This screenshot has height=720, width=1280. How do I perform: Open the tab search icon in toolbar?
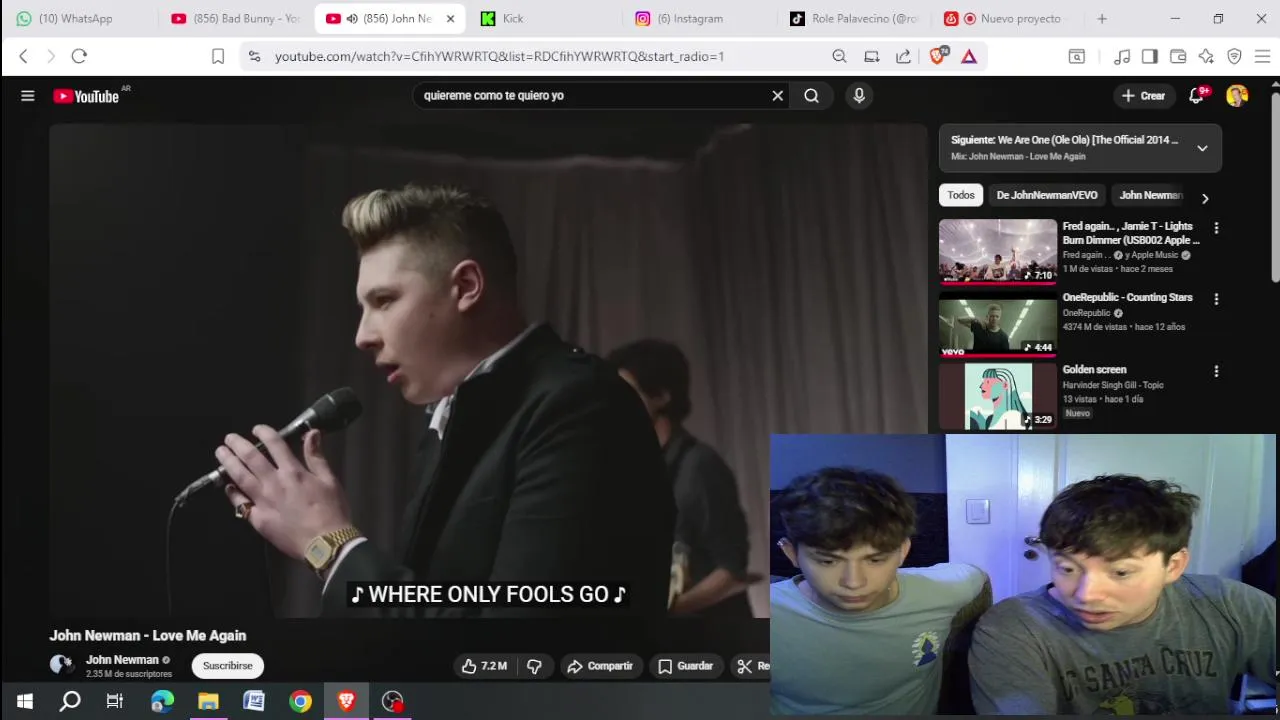click(x=1076, y=56)
